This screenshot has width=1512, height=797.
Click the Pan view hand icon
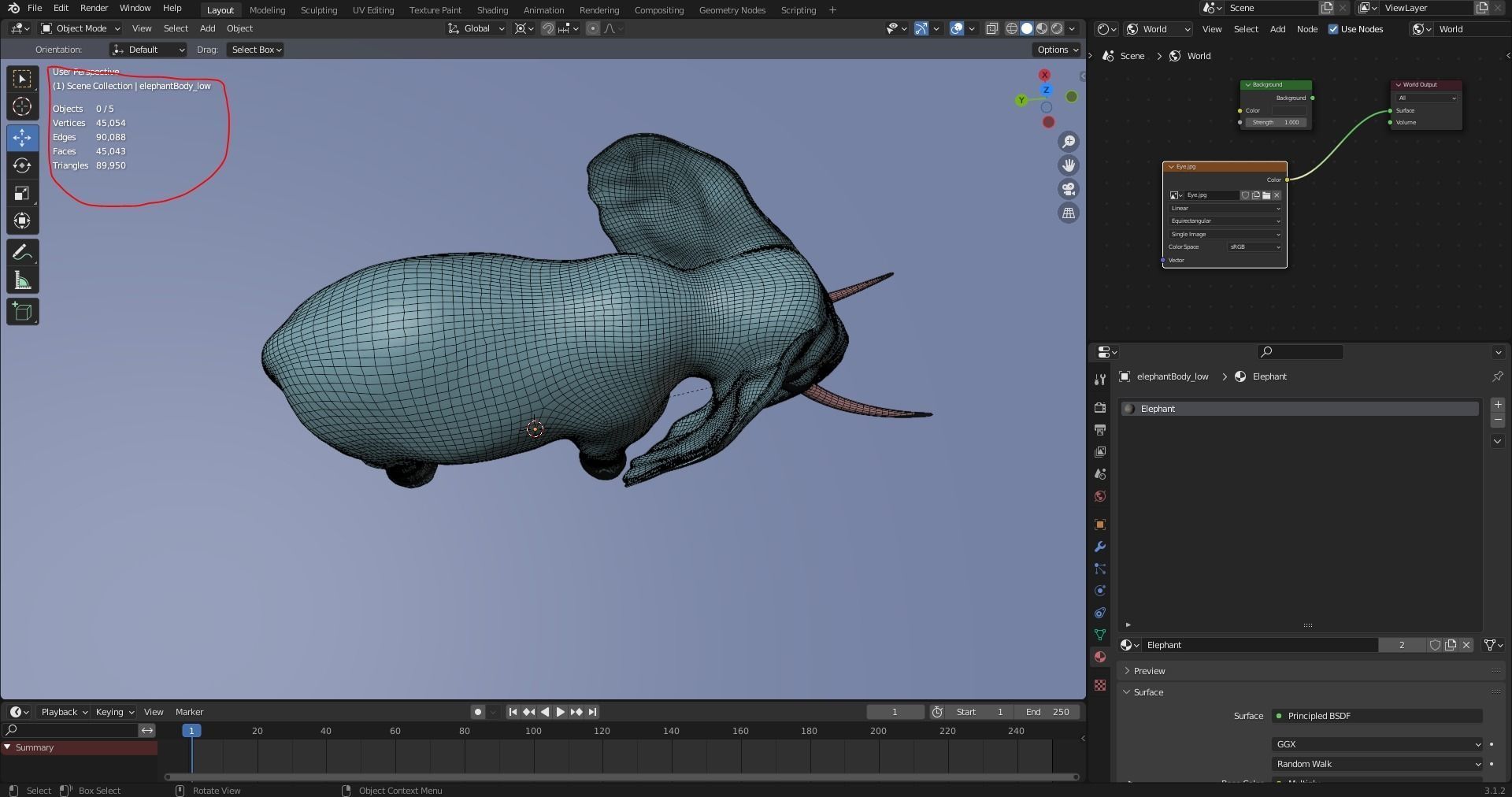pyautogui.click(x=1069, y=165)
